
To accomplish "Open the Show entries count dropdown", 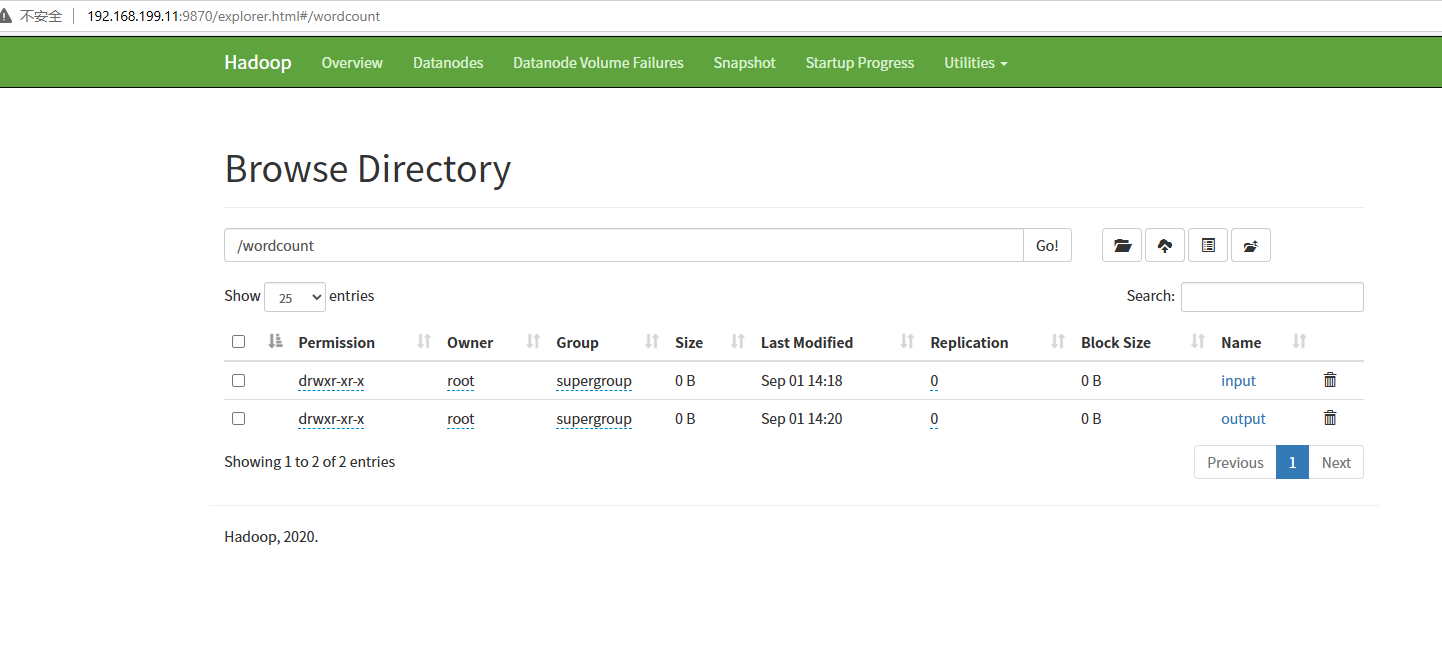I will point(294,297).
